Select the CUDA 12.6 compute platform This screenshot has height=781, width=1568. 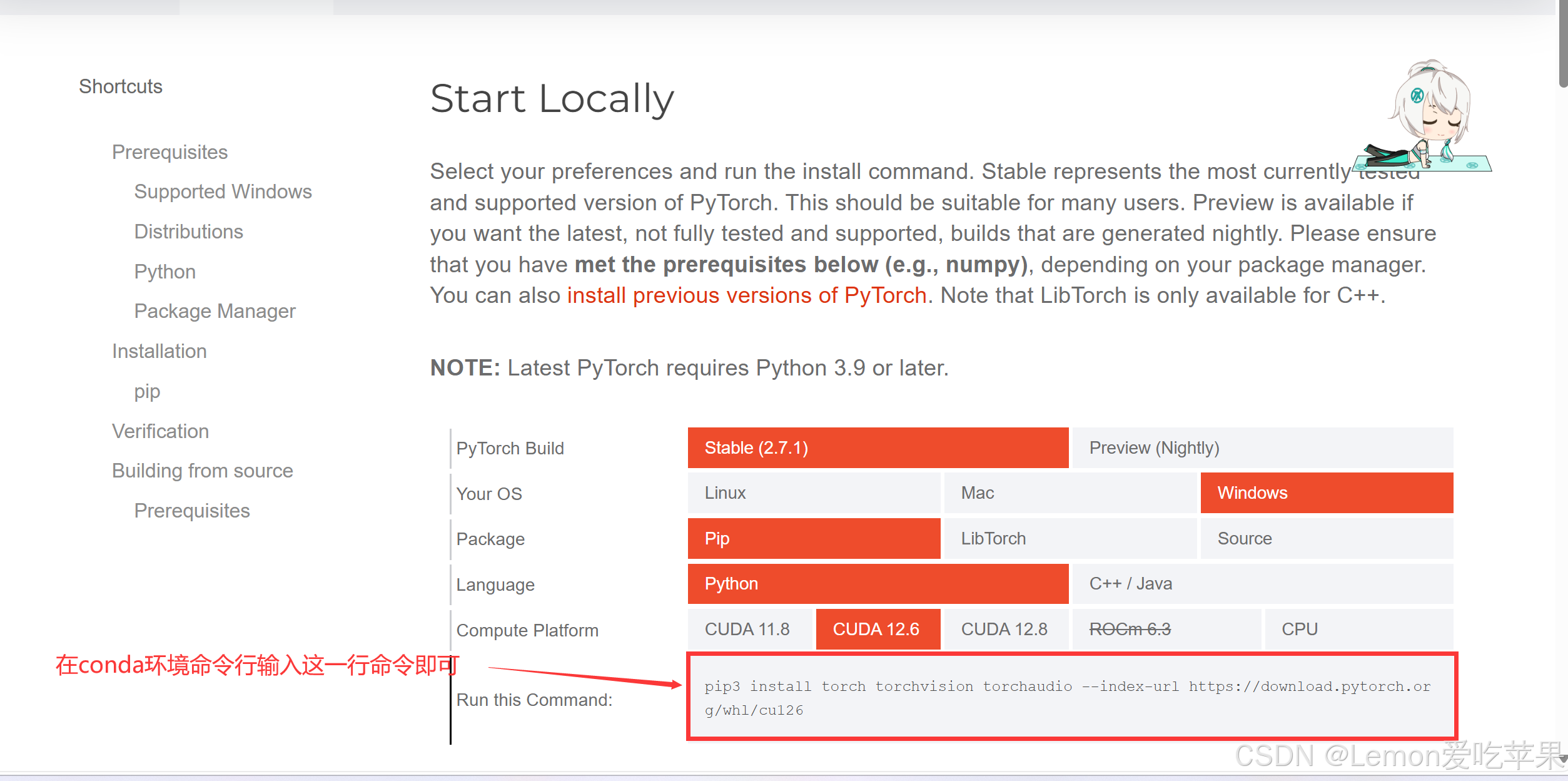[x=878, y=630]
